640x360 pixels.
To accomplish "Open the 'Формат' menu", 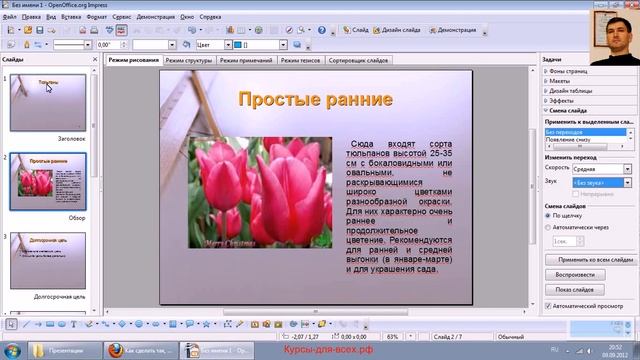I will tap(97, 17).
